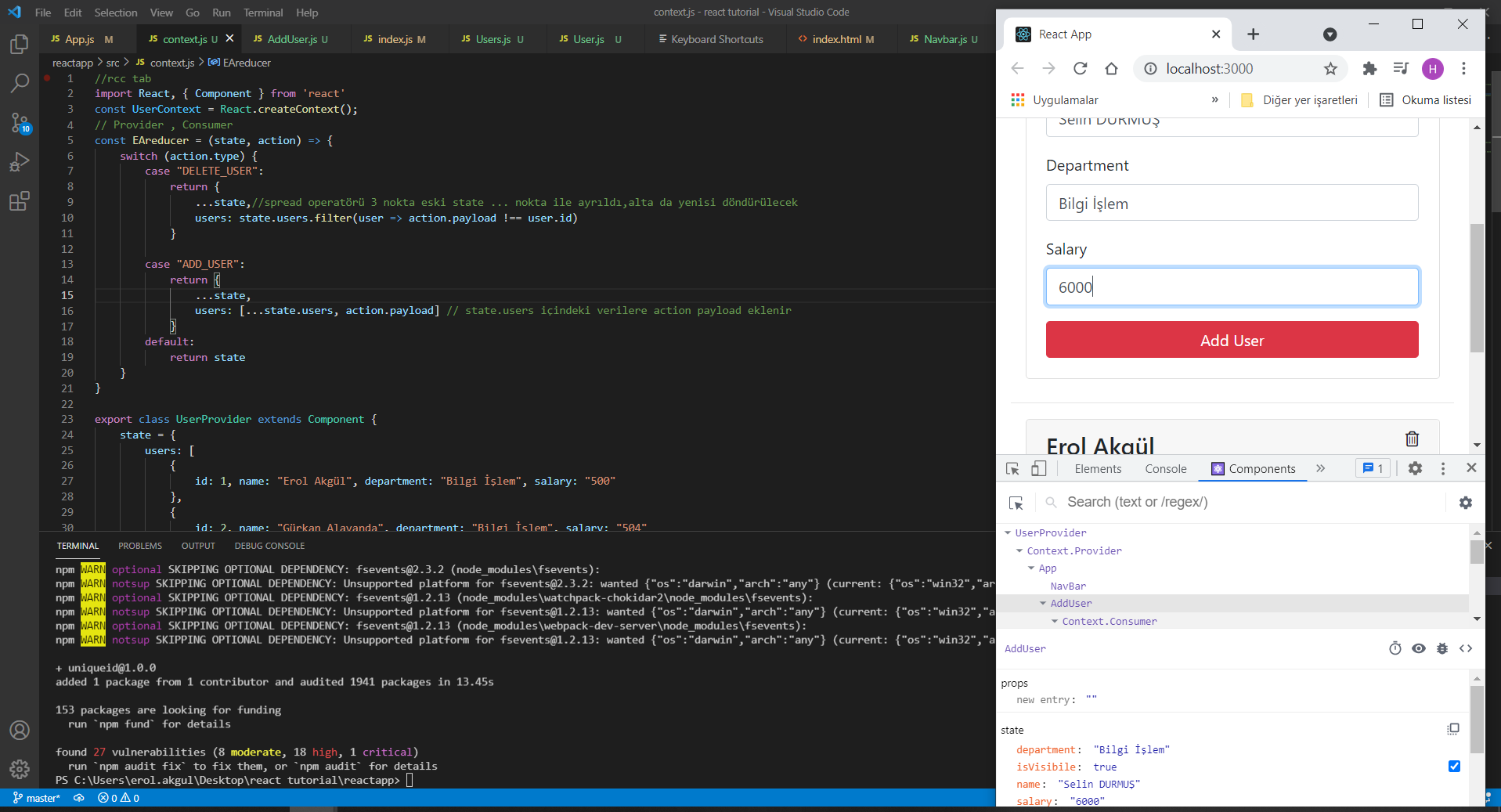Image resolution: width=1501 pixels, height=812 pixels.
Task: Expand more DevTools tabs chevron
Action: tap(1321, 468)
